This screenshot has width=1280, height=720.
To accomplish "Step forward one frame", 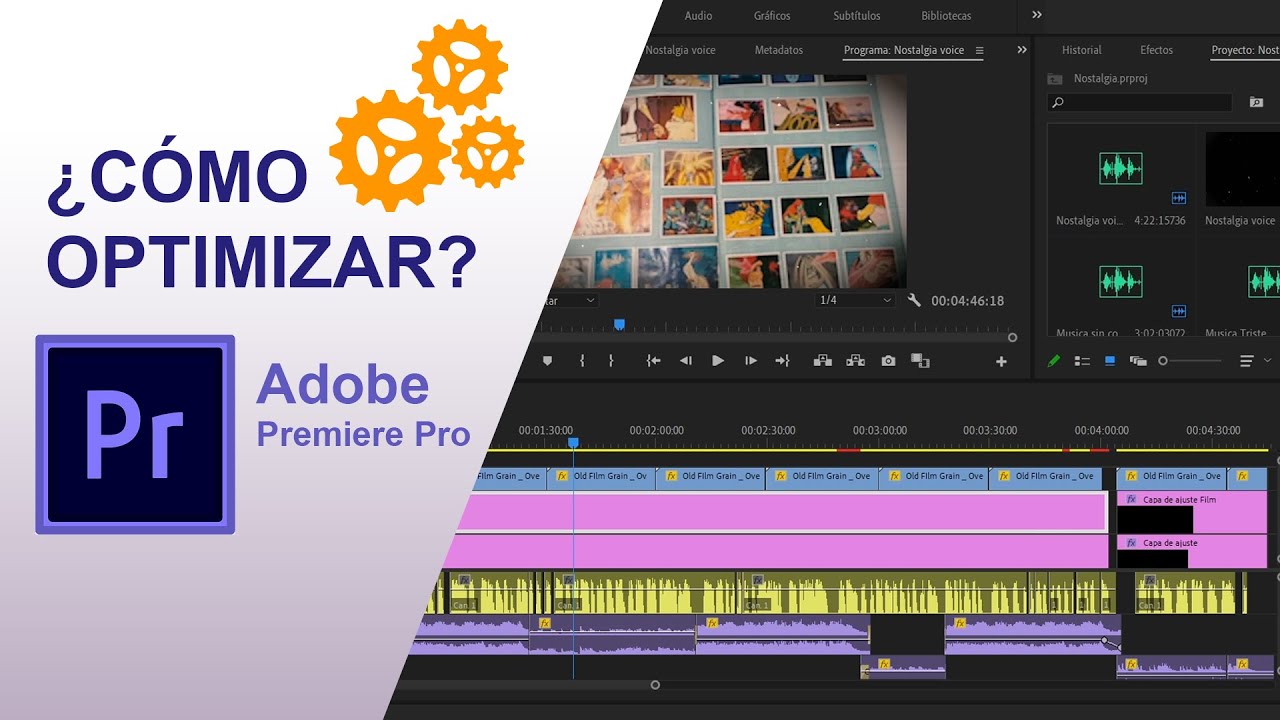I will click(751, 361).
